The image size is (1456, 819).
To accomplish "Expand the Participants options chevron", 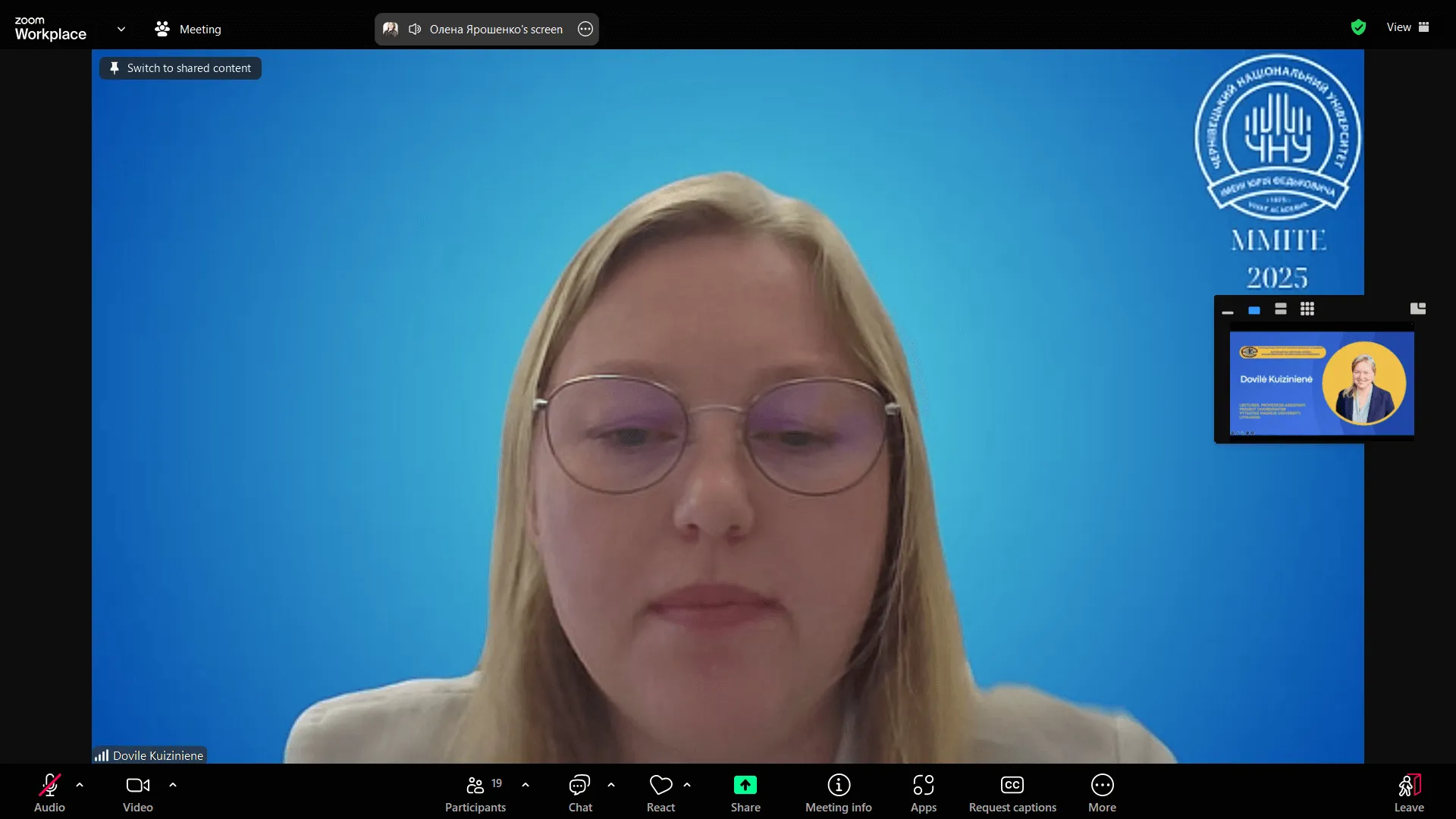I will click(526, 785).
